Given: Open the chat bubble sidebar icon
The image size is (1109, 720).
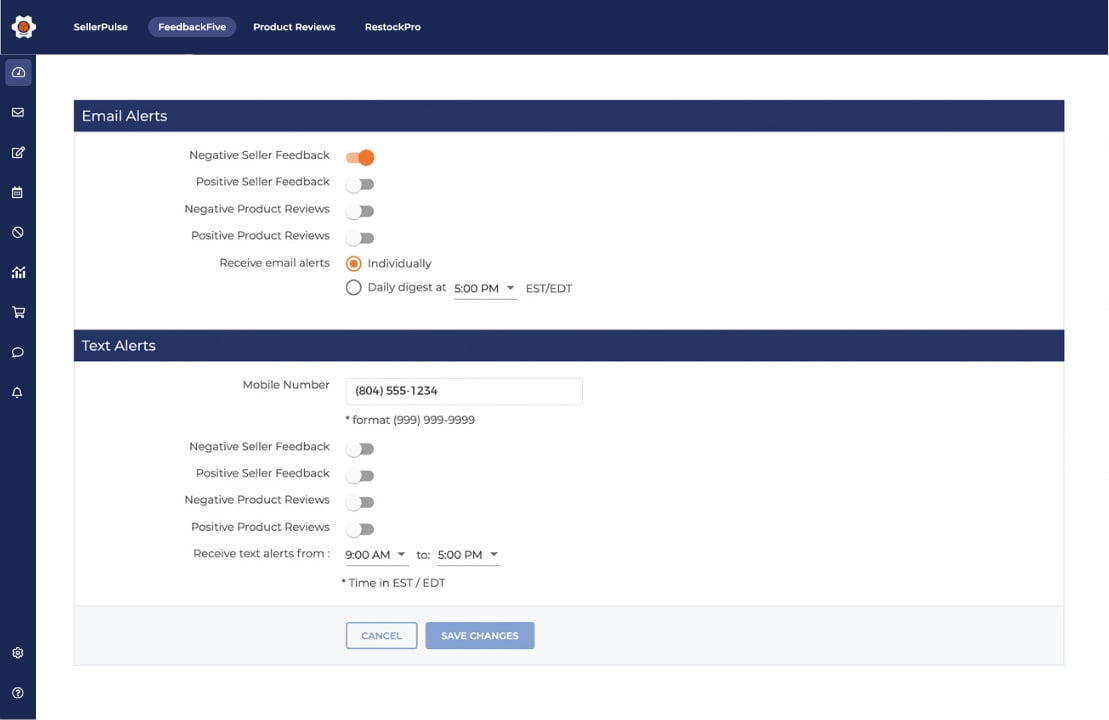Looking at the screenshot, I should 18,352.
